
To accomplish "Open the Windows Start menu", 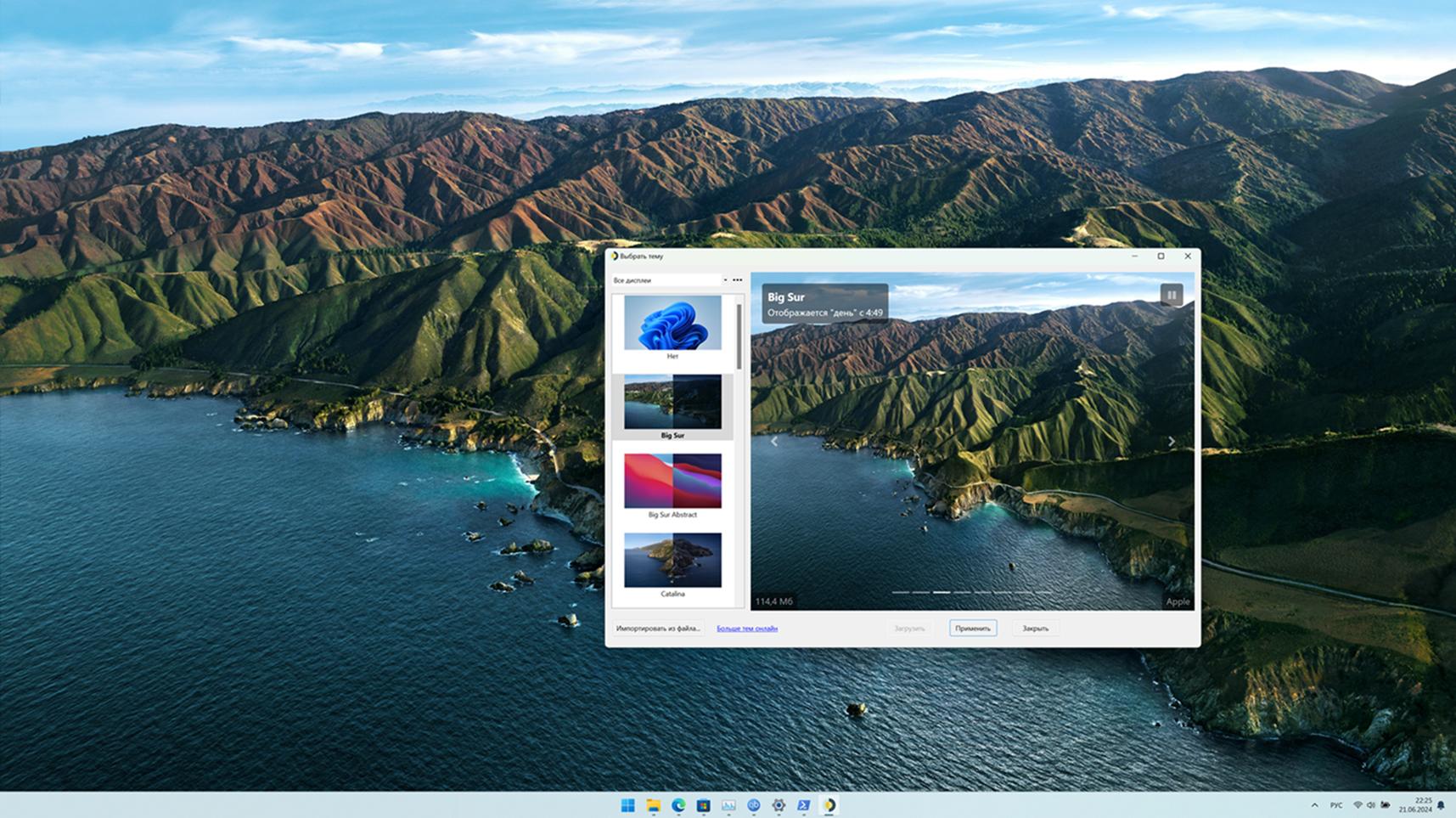I will pos(628,805).
